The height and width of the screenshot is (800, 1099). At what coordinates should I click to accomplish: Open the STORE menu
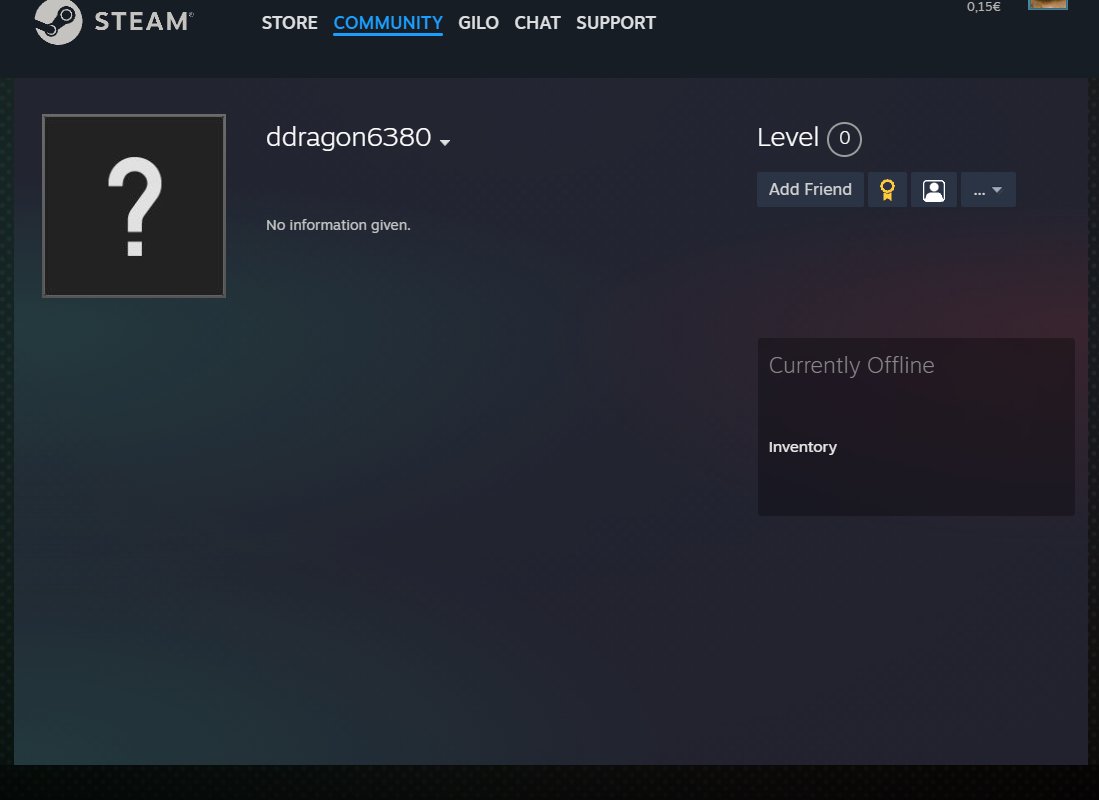point(289,22)
